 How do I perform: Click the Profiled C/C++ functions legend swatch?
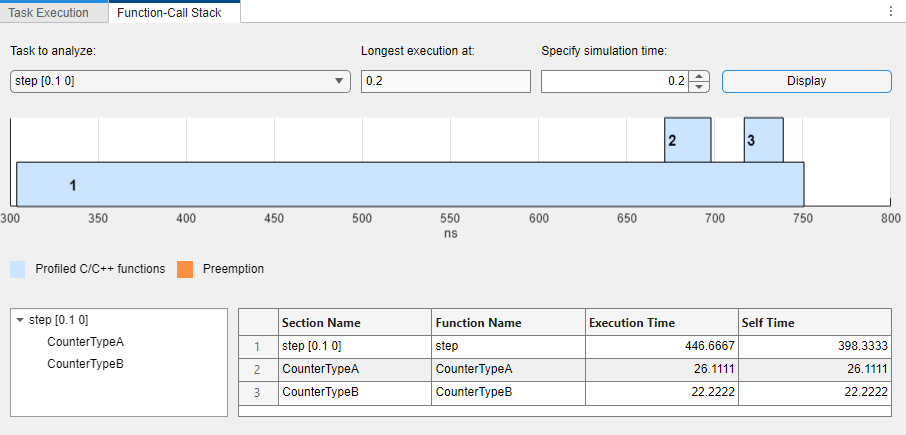(18, 269)
